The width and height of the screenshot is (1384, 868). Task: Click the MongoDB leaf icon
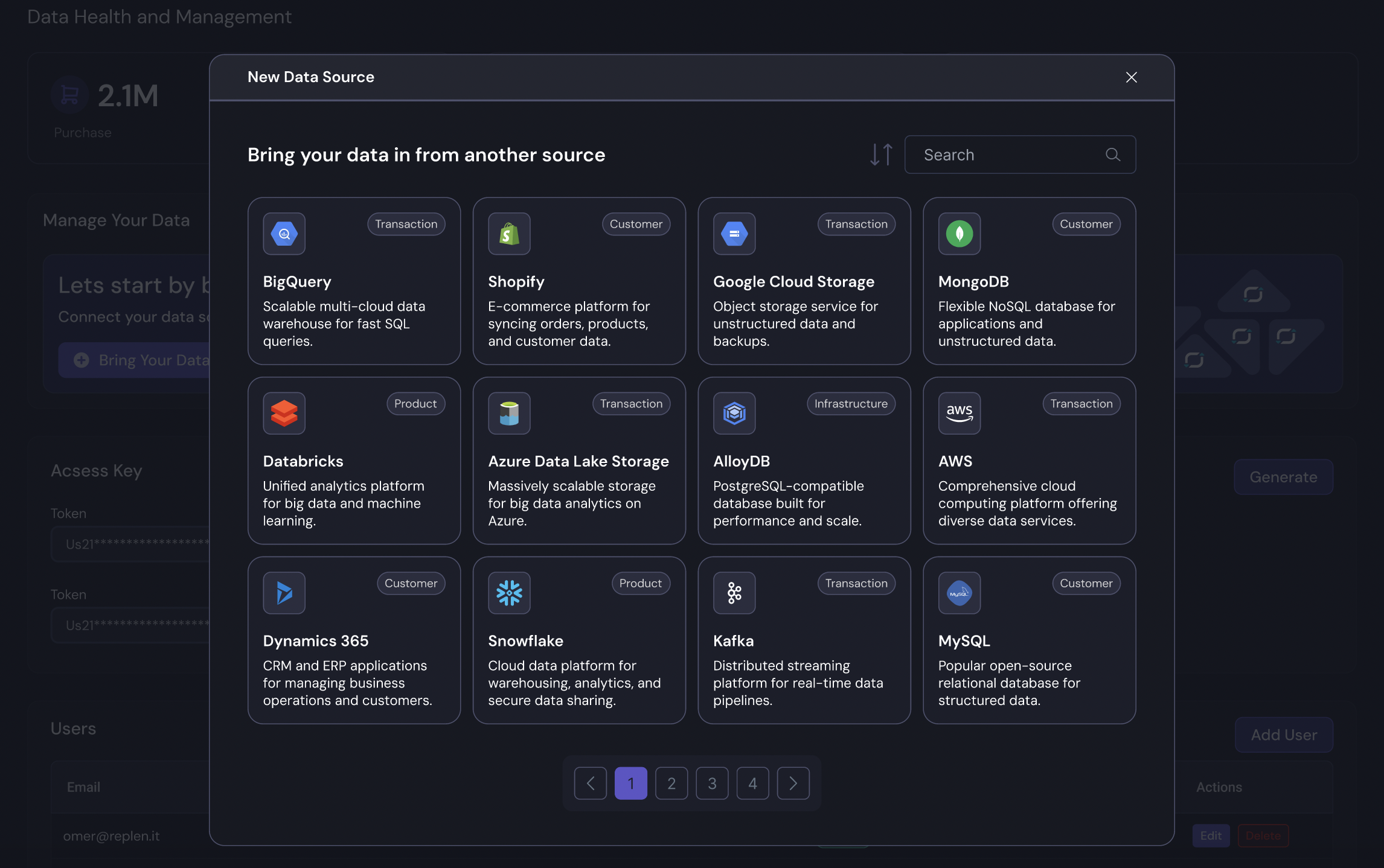(x=959, y=234)
